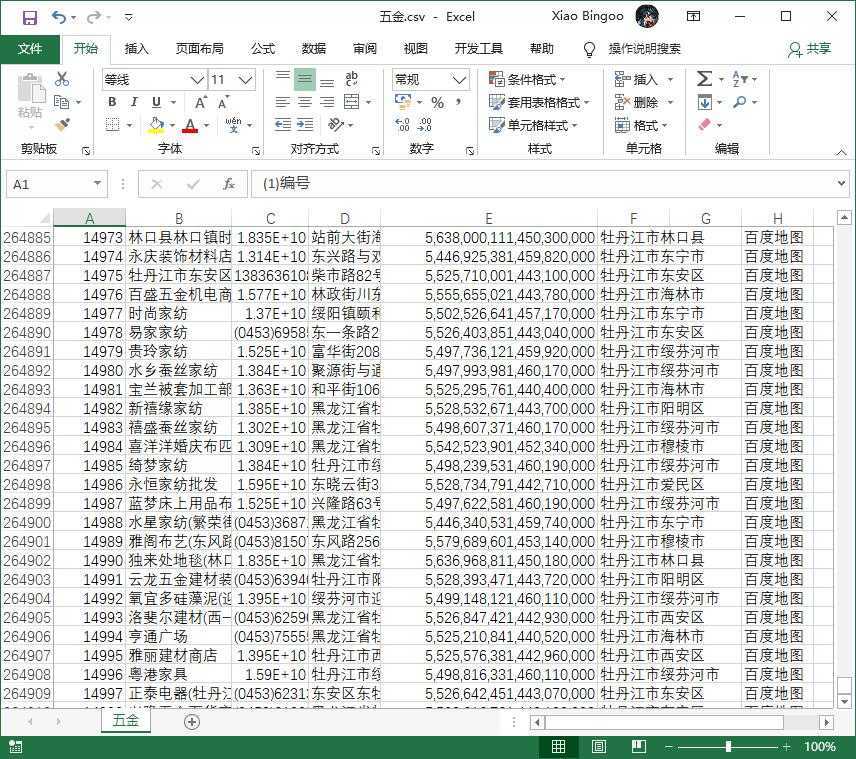Select the 五金 sheet tab
Screen dimensions: 856x759
(x=125, y=720)
